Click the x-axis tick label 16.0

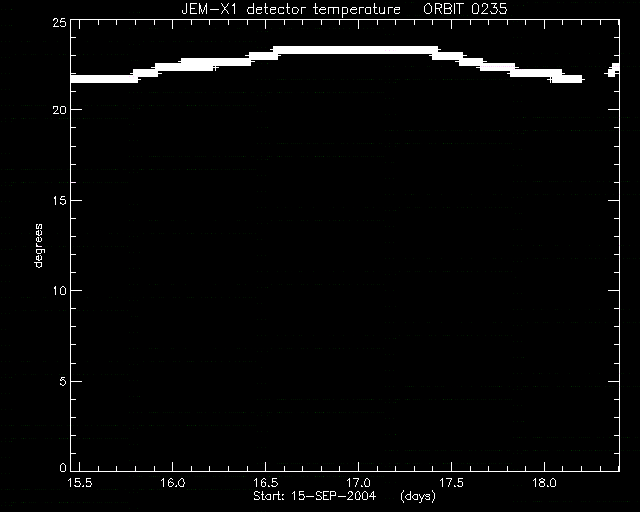pyautogui.click(x=173, y=483)
